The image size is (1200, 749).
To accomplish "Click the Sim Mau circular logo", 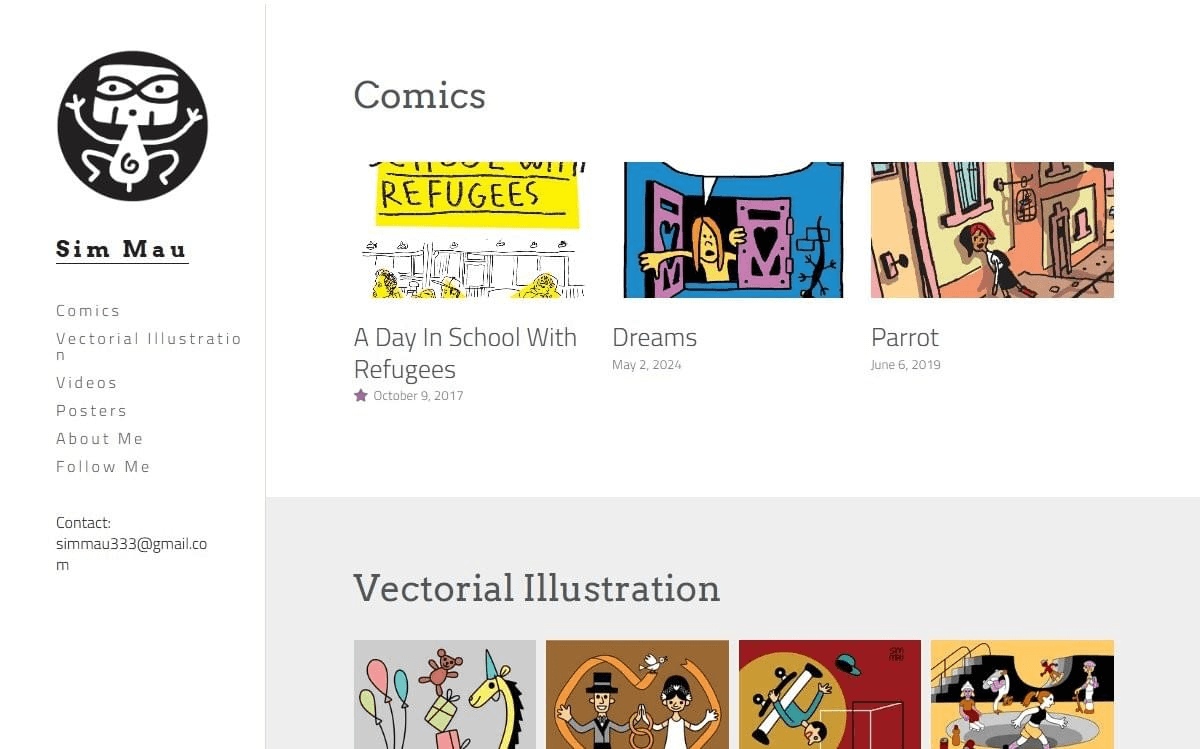I will pyautogui.click(x=132, y=126).
